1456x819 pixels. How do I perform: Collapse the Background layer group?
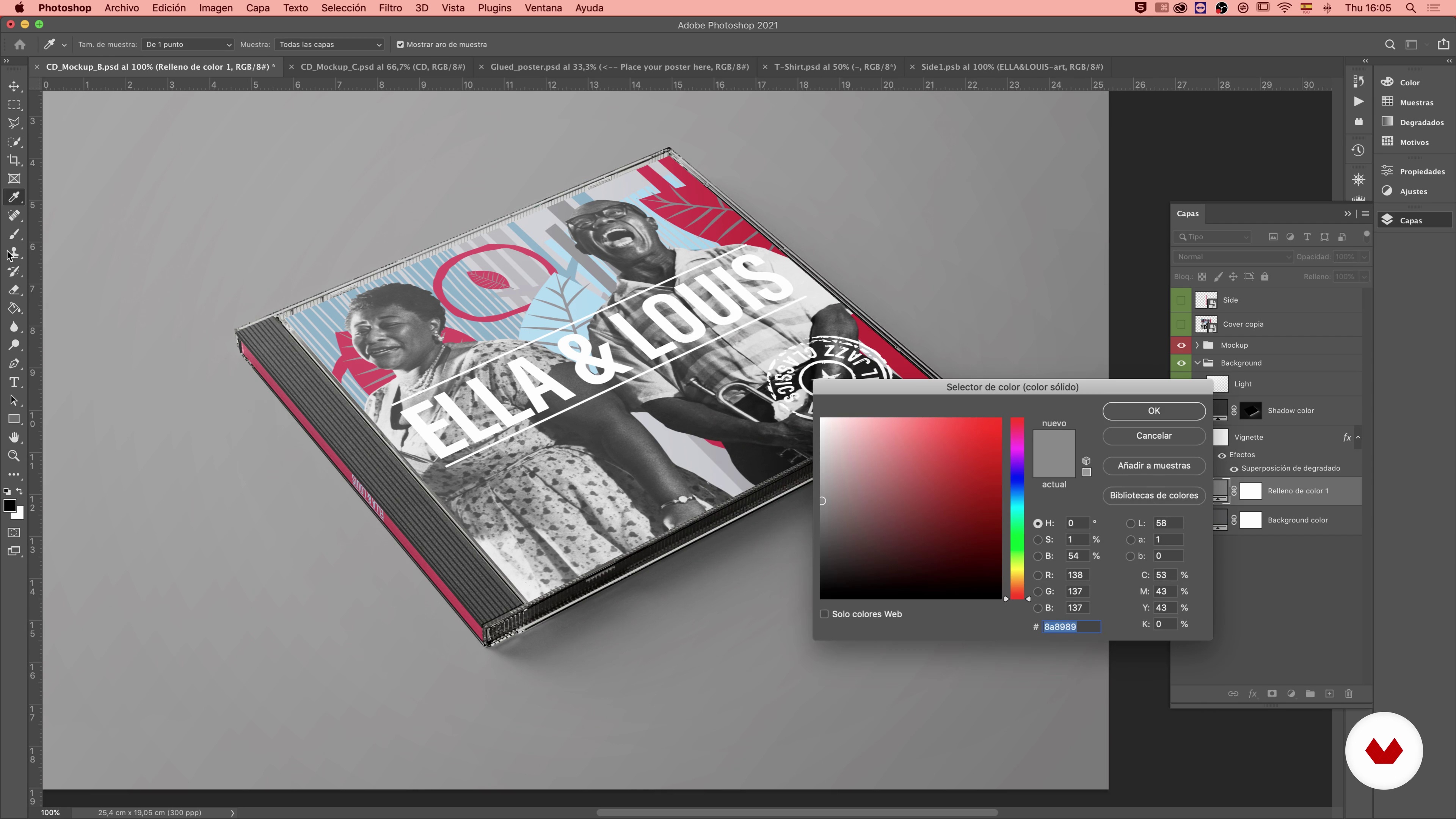[1197, 364]
